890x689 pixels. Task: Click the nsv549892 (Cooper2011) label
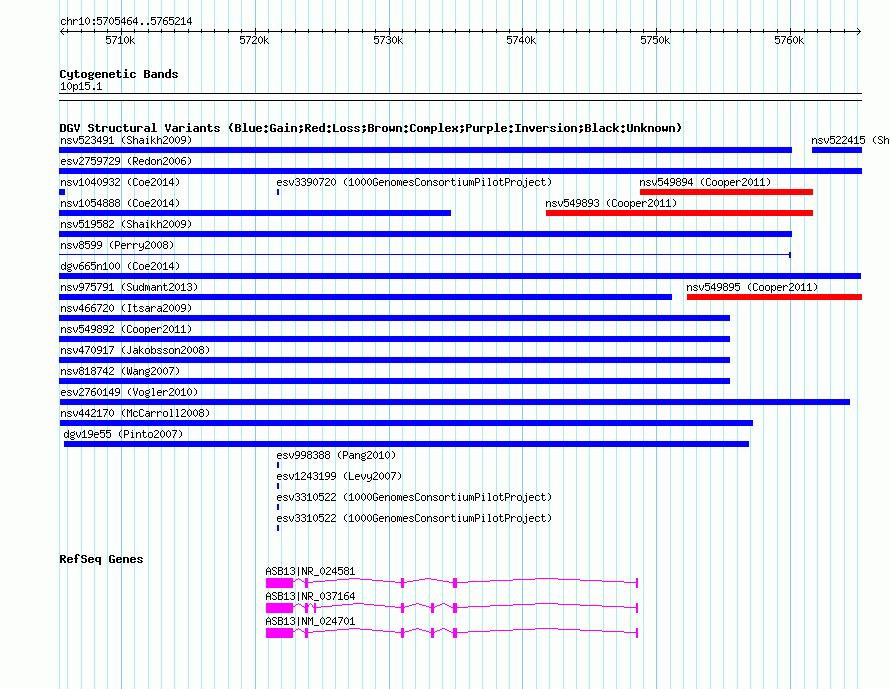pos(126,329)
